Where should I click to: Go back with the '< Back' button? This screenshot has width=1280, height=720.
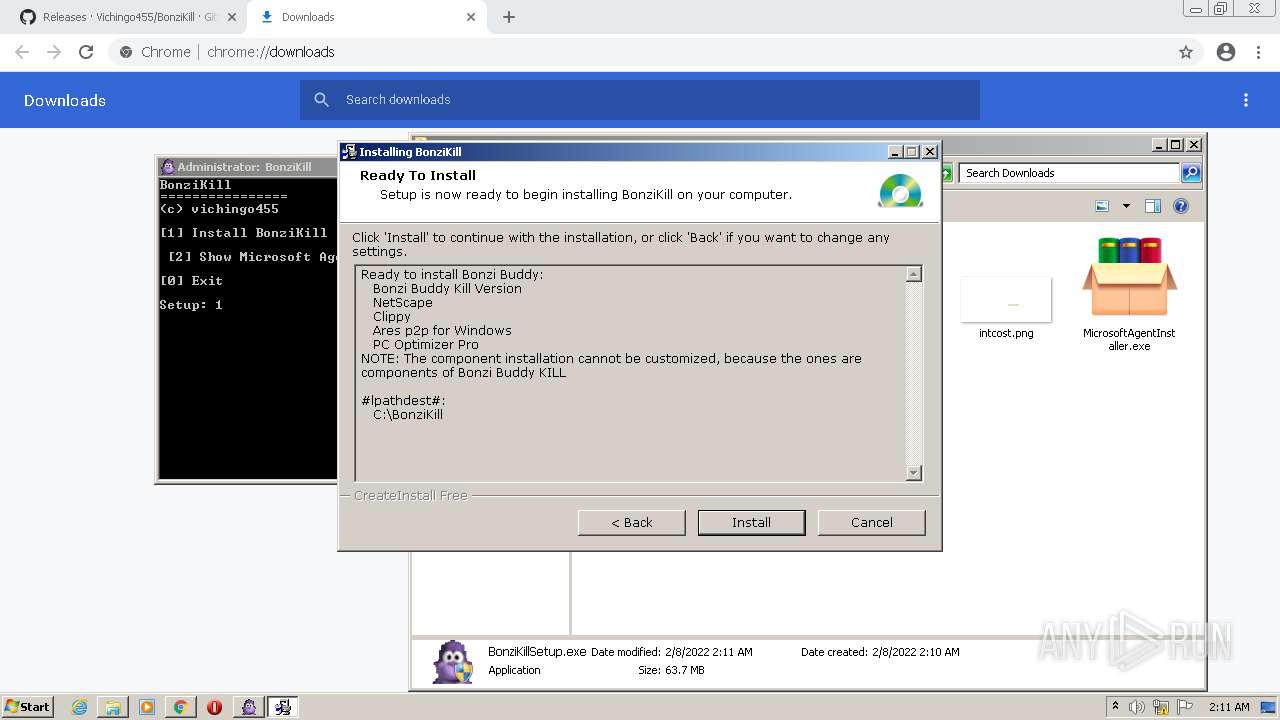[631, 522]
